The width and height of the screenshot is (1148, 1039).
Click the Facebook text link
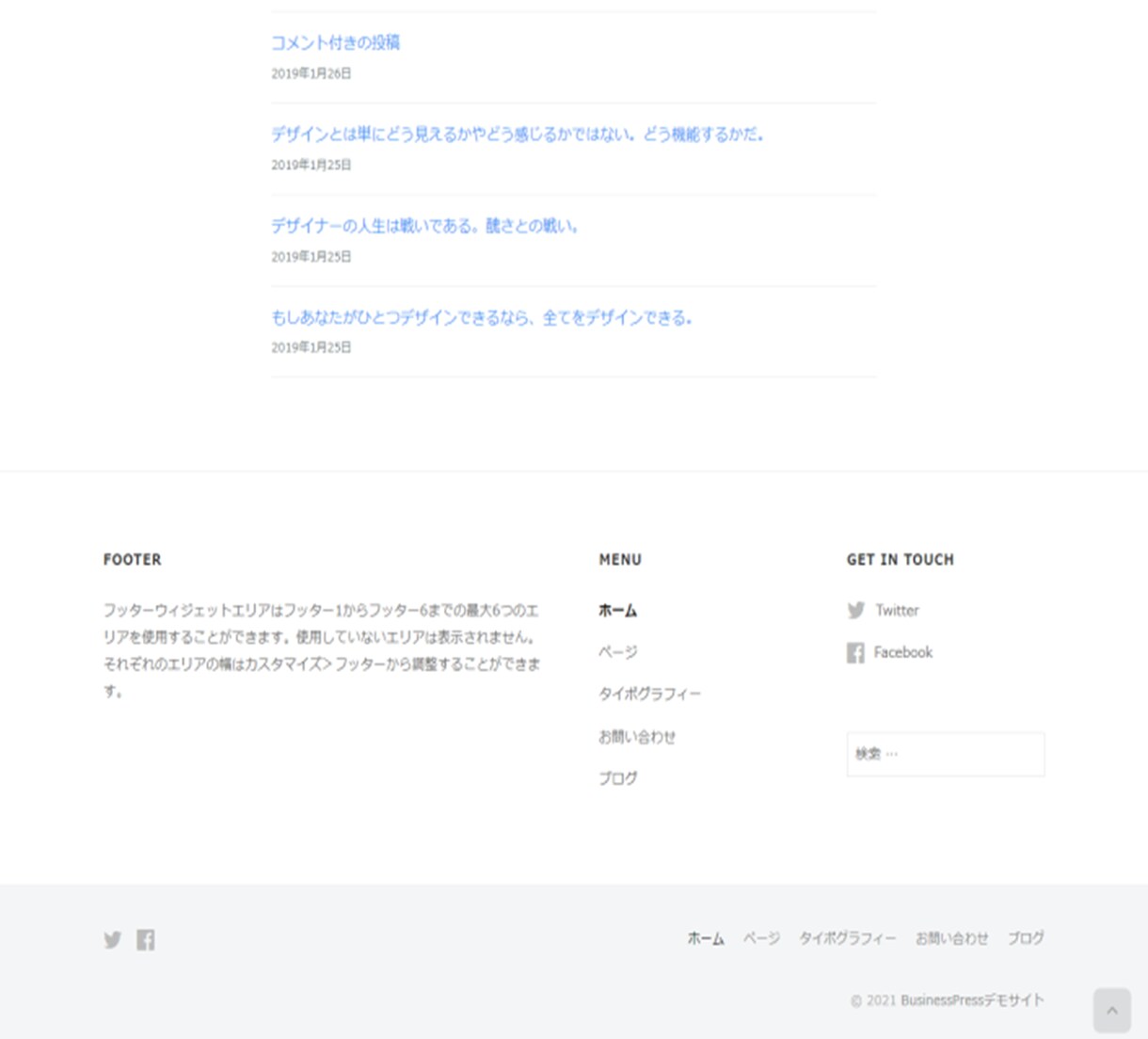[902, 652]
